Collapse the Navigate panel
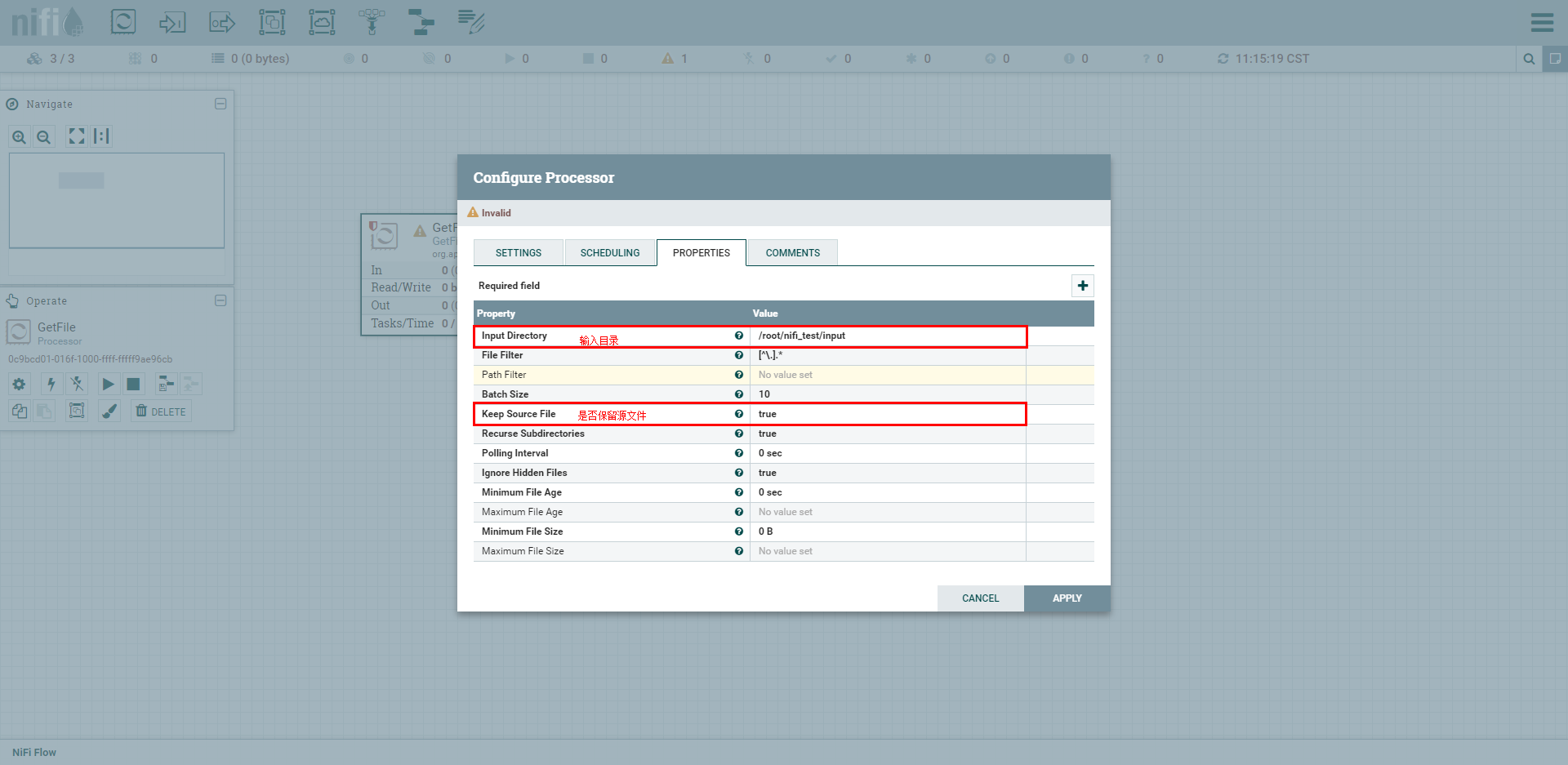Image resolution: width=1568 pixels, height=765 pixels. [220, 104]
